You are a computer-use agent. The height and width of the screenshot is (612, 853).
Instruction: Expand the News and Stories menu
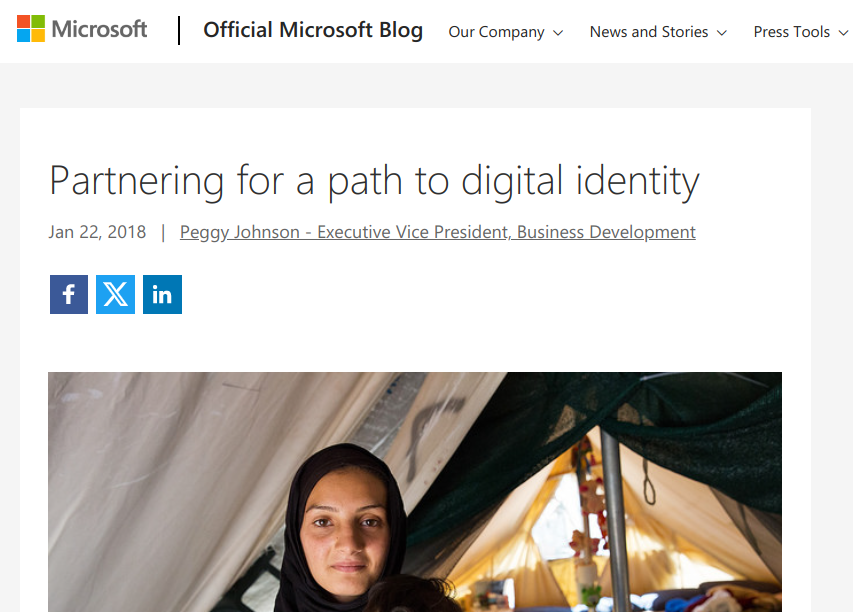click(658, 32)
